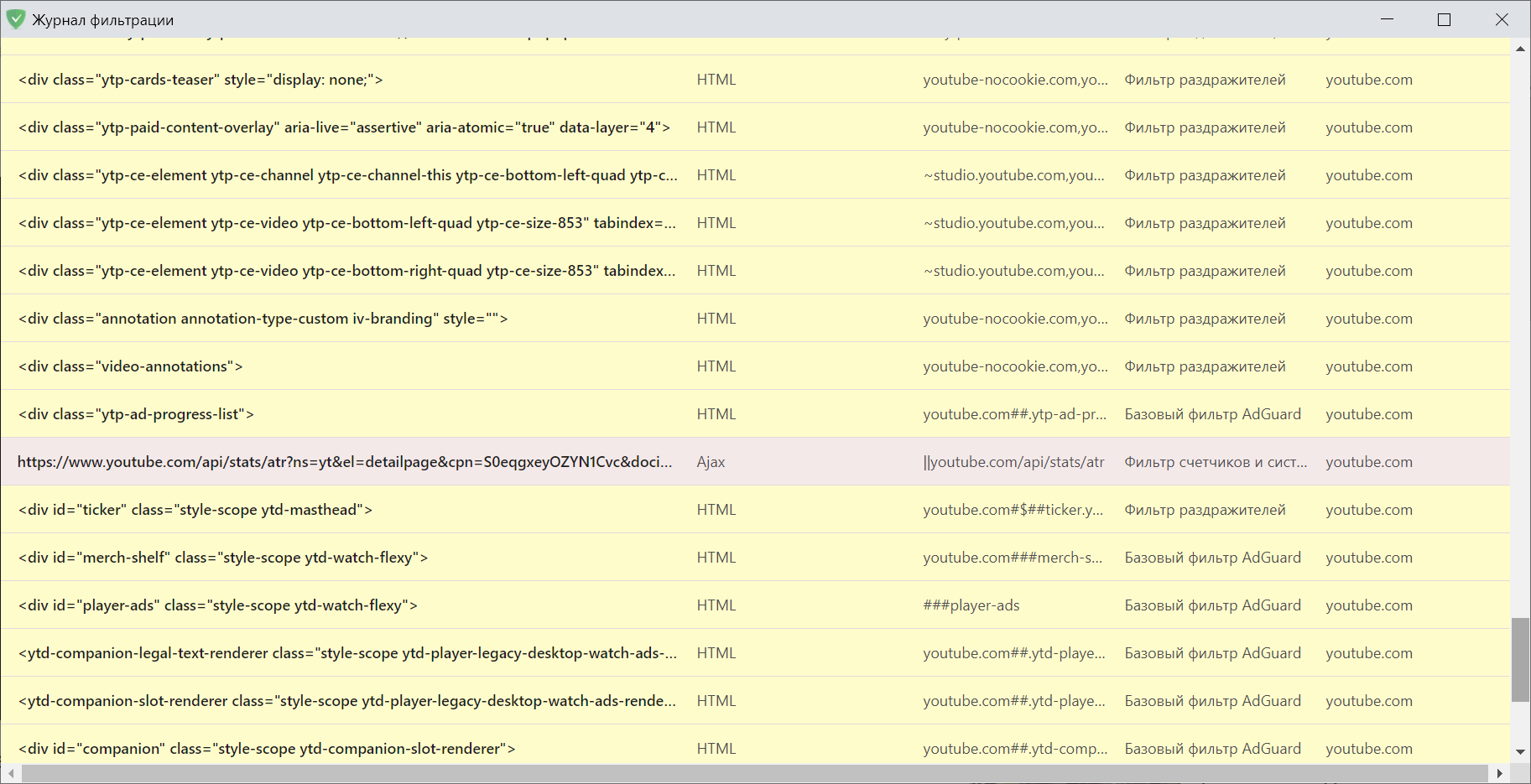Click the vertical scrollbar thumb
This screenshot has height=784, width=1531.
pos(1520,659)
